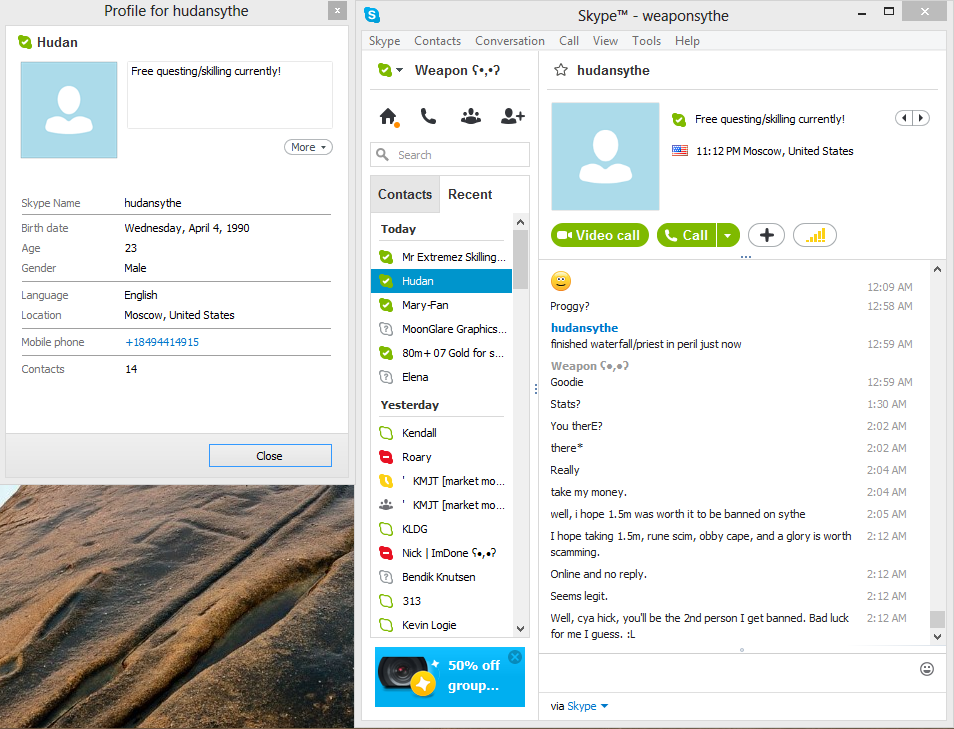Click Close button in profile window
Viewport: 954px width, 729px height.
(270, 456)
